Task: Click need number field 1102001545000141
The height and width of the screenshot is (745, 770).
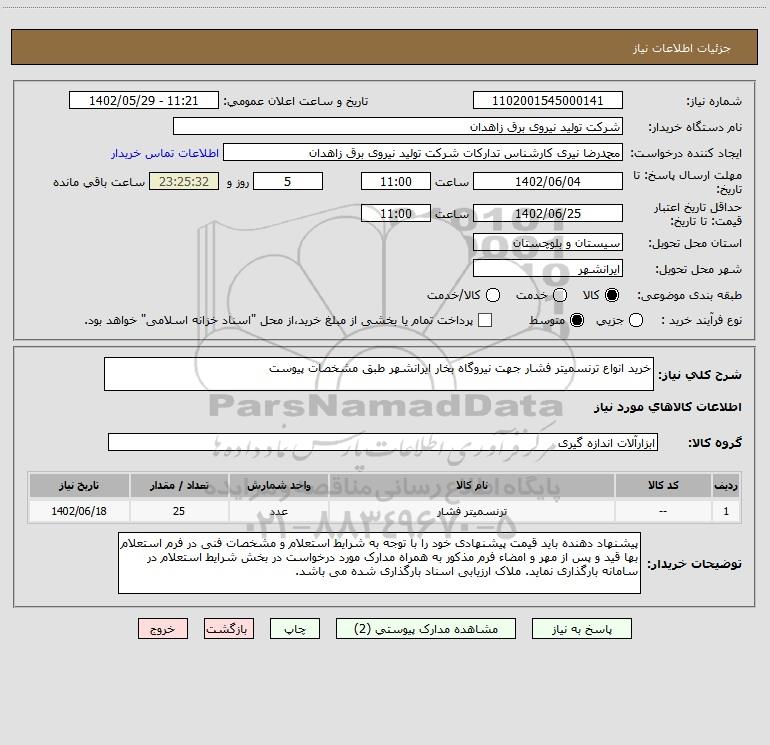Action: point(548,101)
